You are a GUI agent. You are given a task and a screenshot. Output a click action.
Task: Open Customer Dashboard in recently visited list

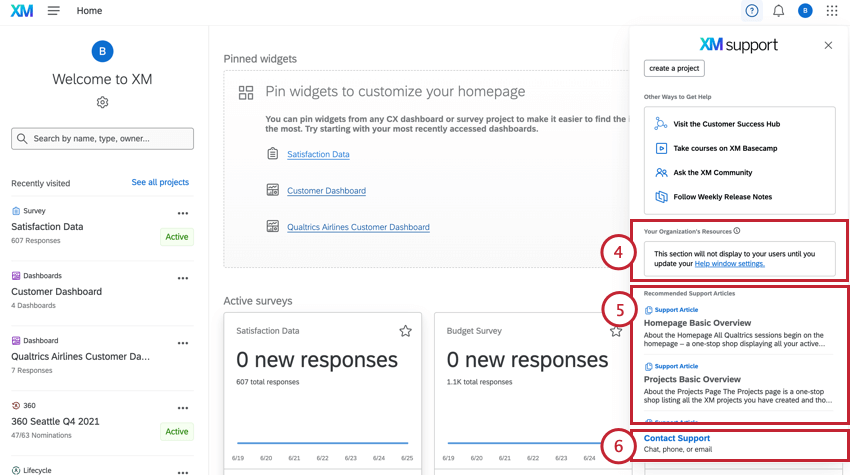point(56,292)
